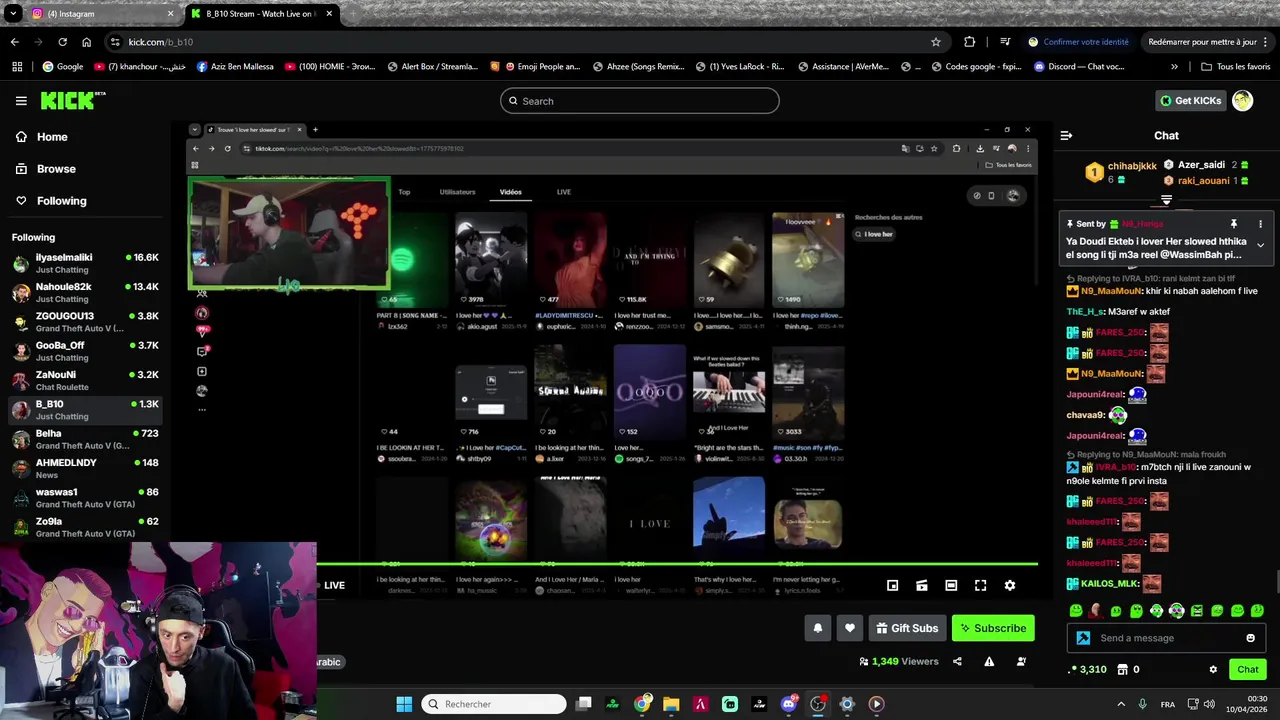Click the clip creation icon on player
Screen dimensions: 1280x720
[922, 585]
